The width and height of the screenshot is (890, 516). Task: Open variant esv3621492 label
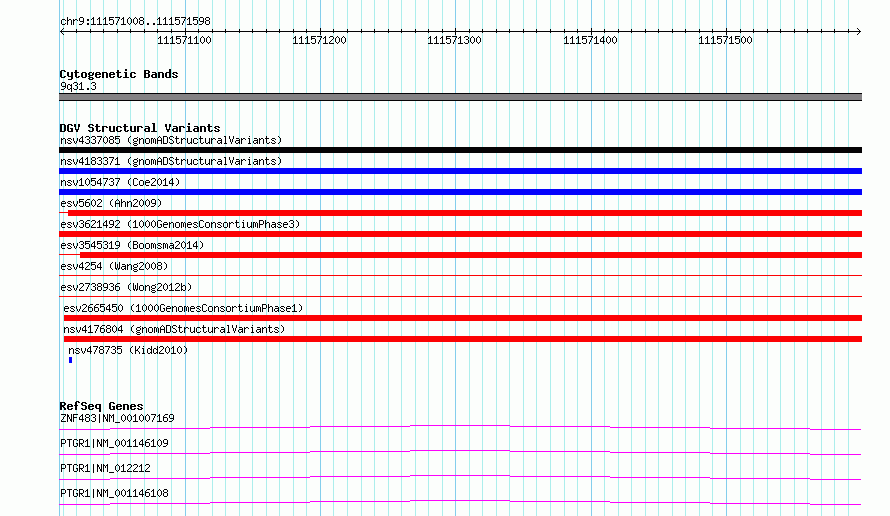click(x=180, y=224)
